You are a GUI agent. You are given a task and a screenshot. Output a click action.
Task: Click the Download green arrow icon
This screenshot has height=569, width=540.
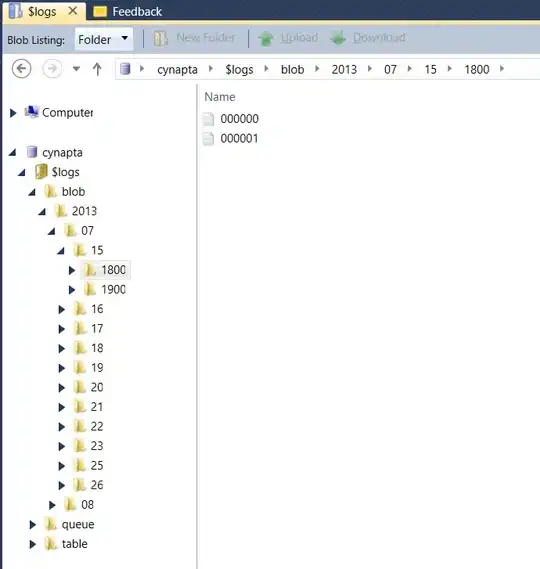point(338,38)
